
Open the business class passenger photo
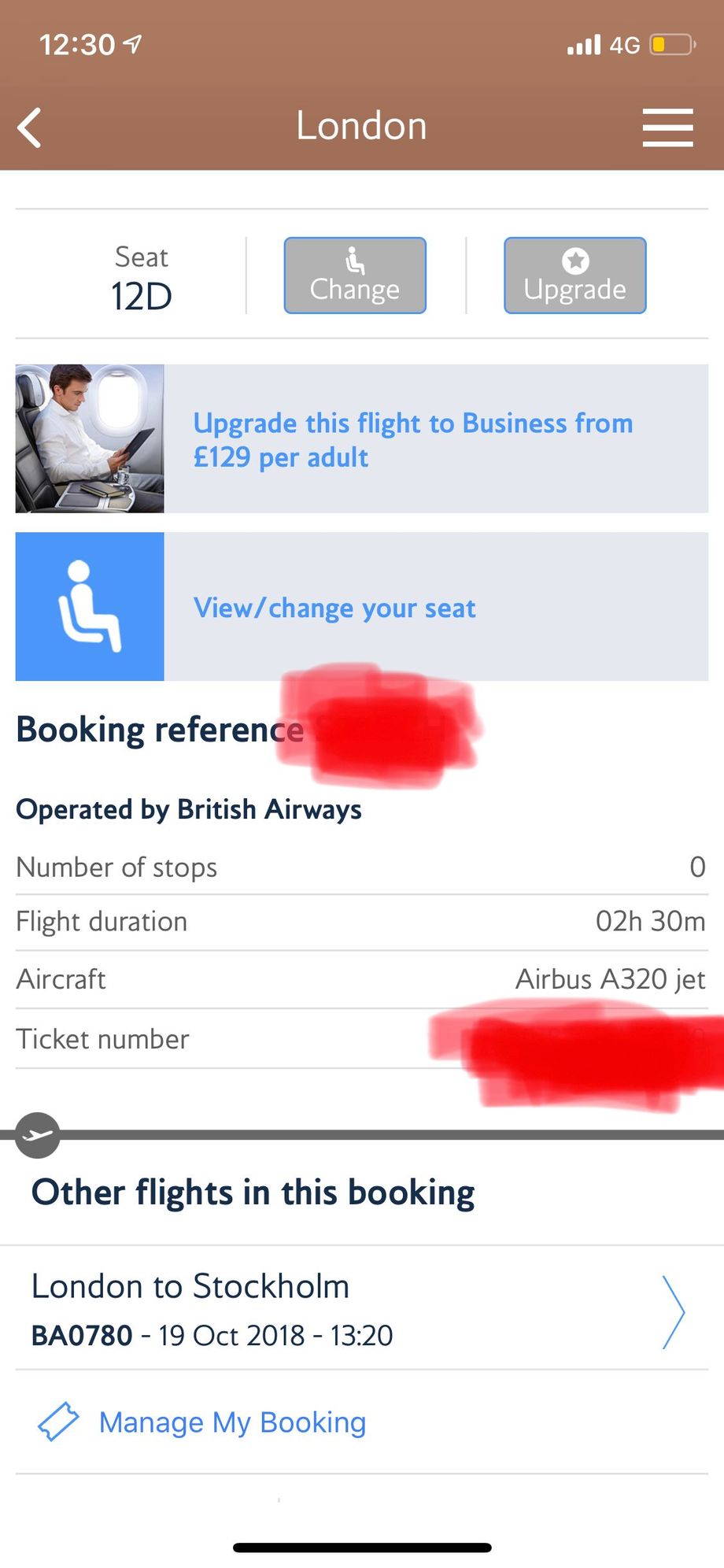point(90,438)
